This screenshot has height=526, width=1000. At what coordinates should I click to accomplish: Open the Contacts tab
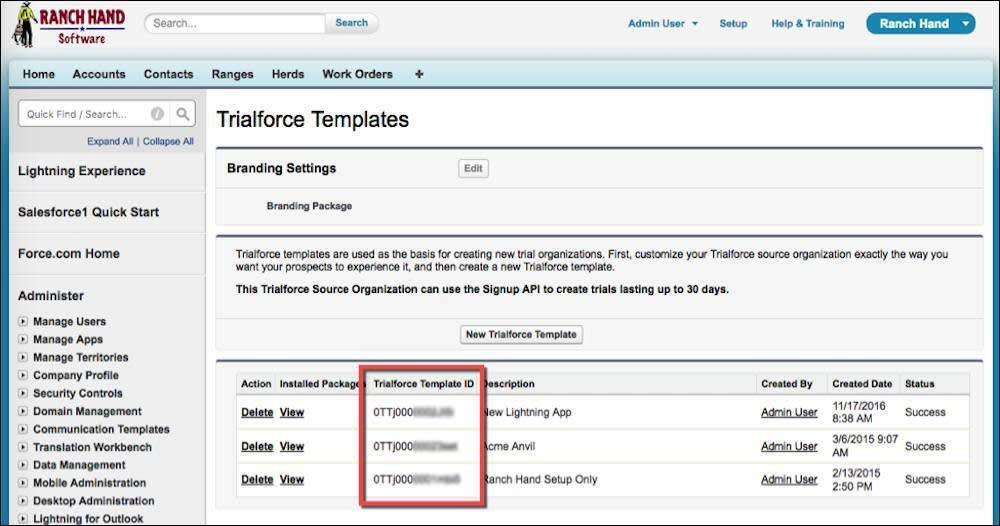168,74
